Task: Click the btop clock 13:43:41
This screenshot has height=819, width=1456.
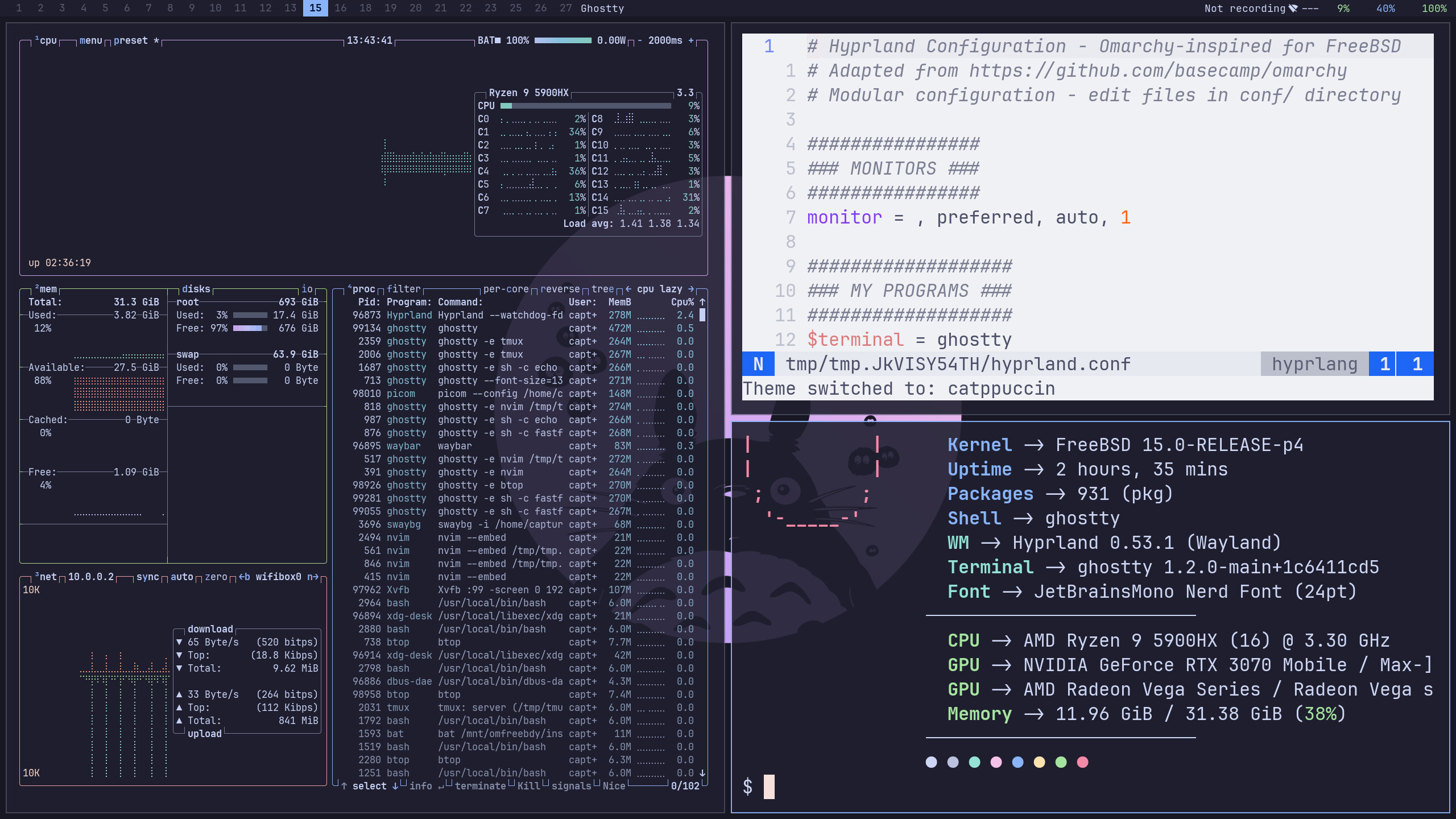Action: (x=370, y=40)
